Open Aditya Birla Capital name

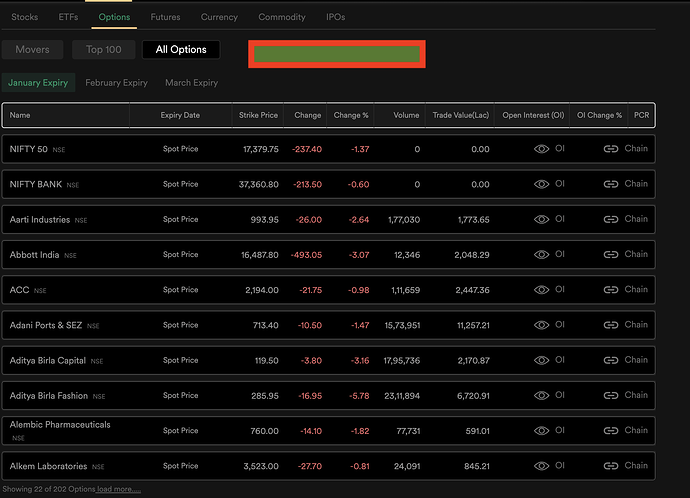[48, 360]
